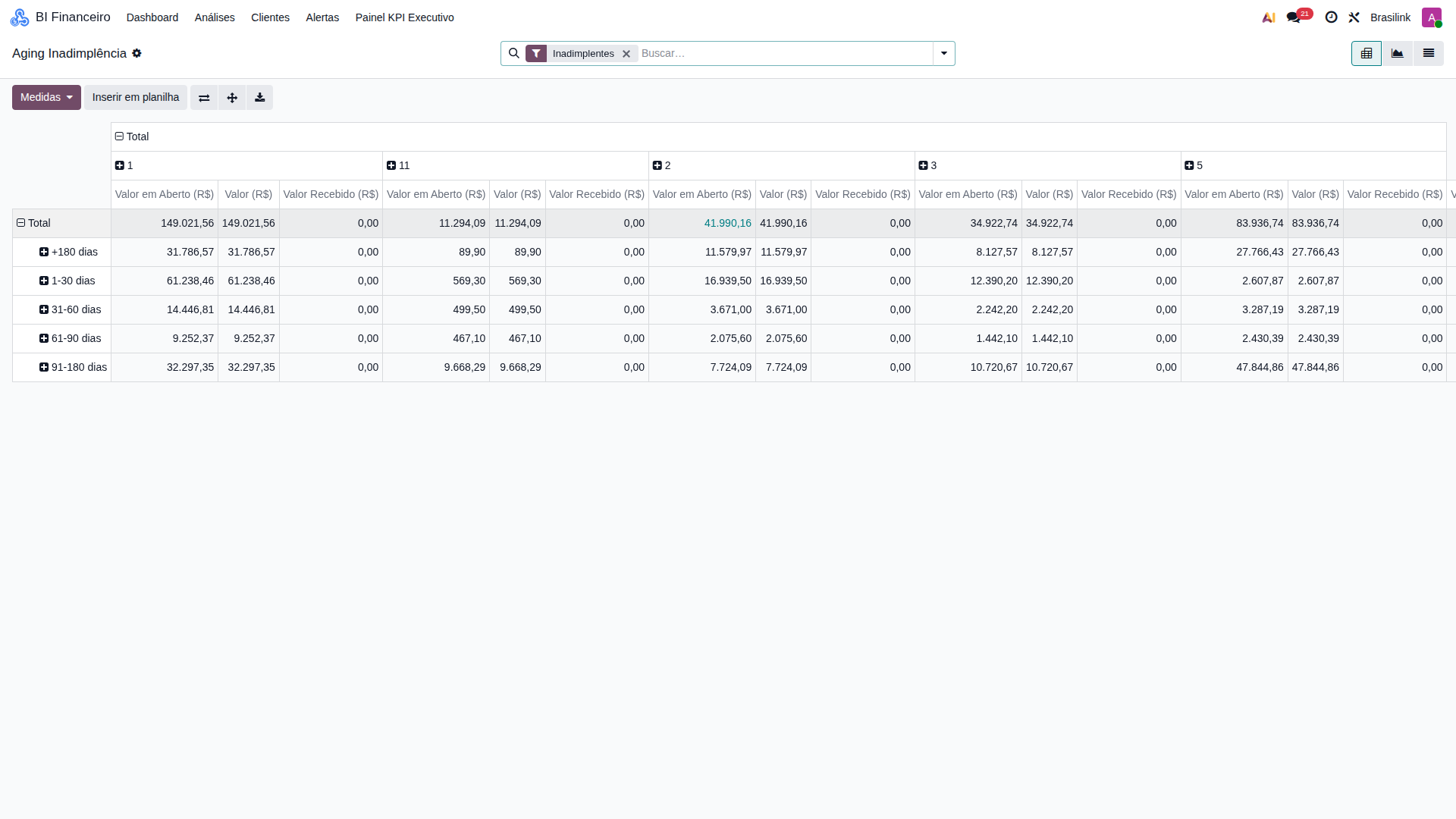Click the flip axis icon
This screenshot has width=1456, height=819.
pyautogui.click(x=204, y=98)
